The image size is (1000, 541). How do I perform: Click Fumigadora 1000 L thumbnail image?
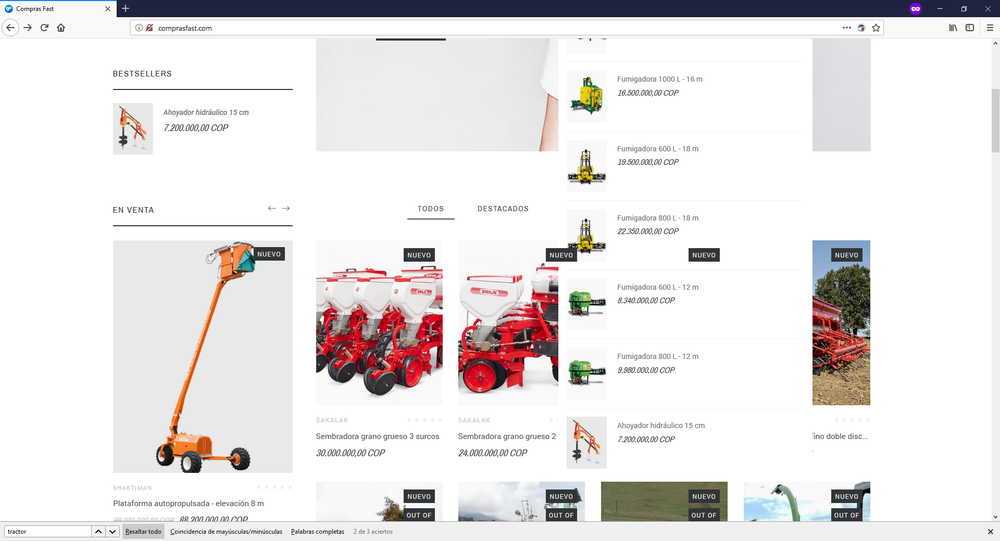click(x=587, y=96)
